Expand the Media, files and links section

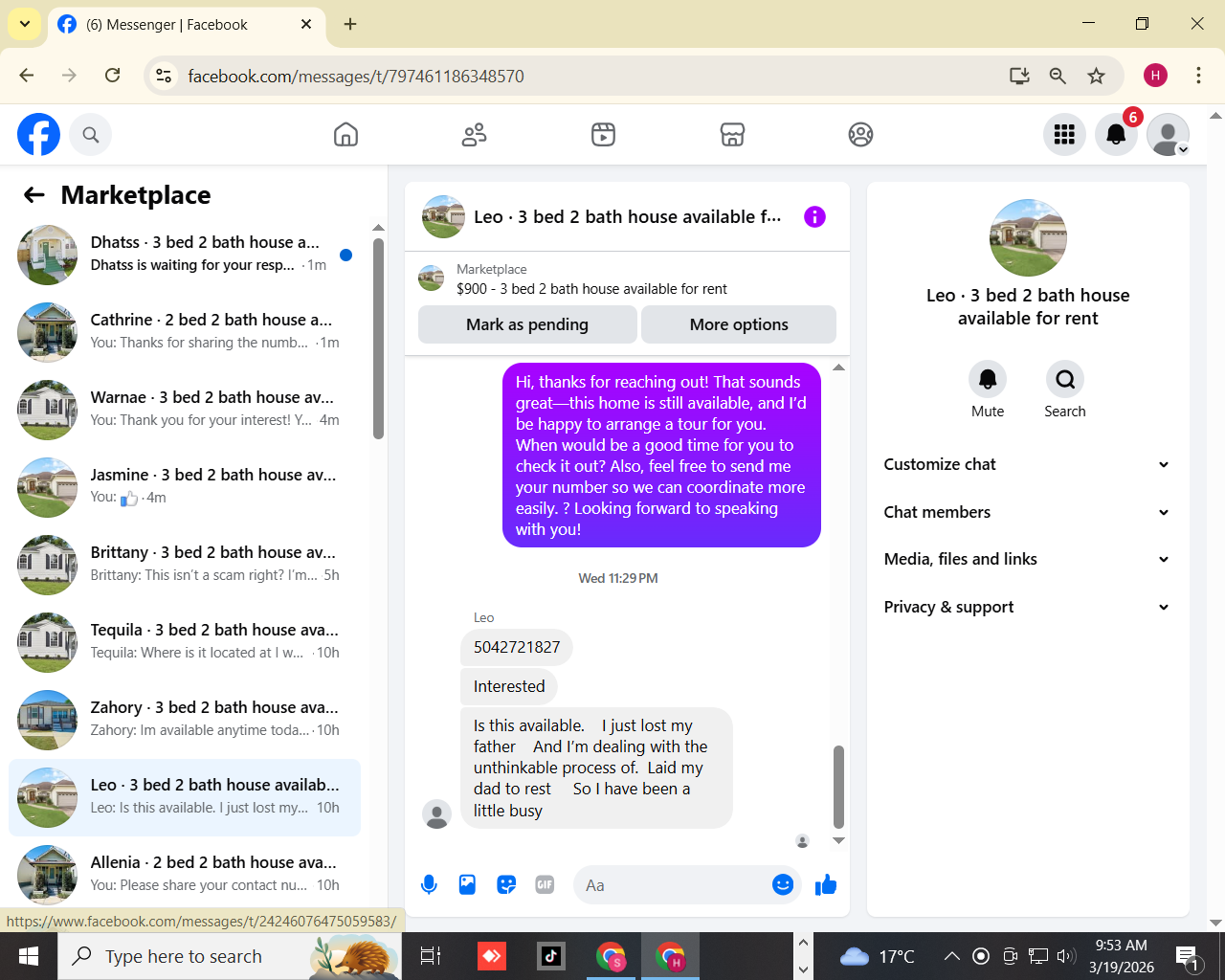(1027, 559)
